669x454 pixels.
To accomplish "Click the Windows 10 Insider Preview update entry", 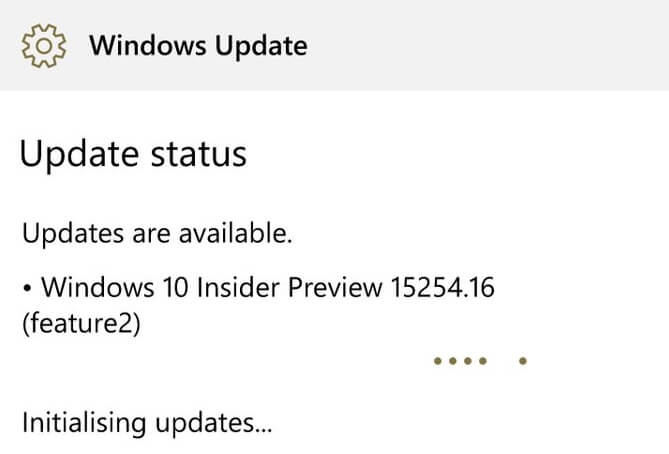I will pos(258,305).
